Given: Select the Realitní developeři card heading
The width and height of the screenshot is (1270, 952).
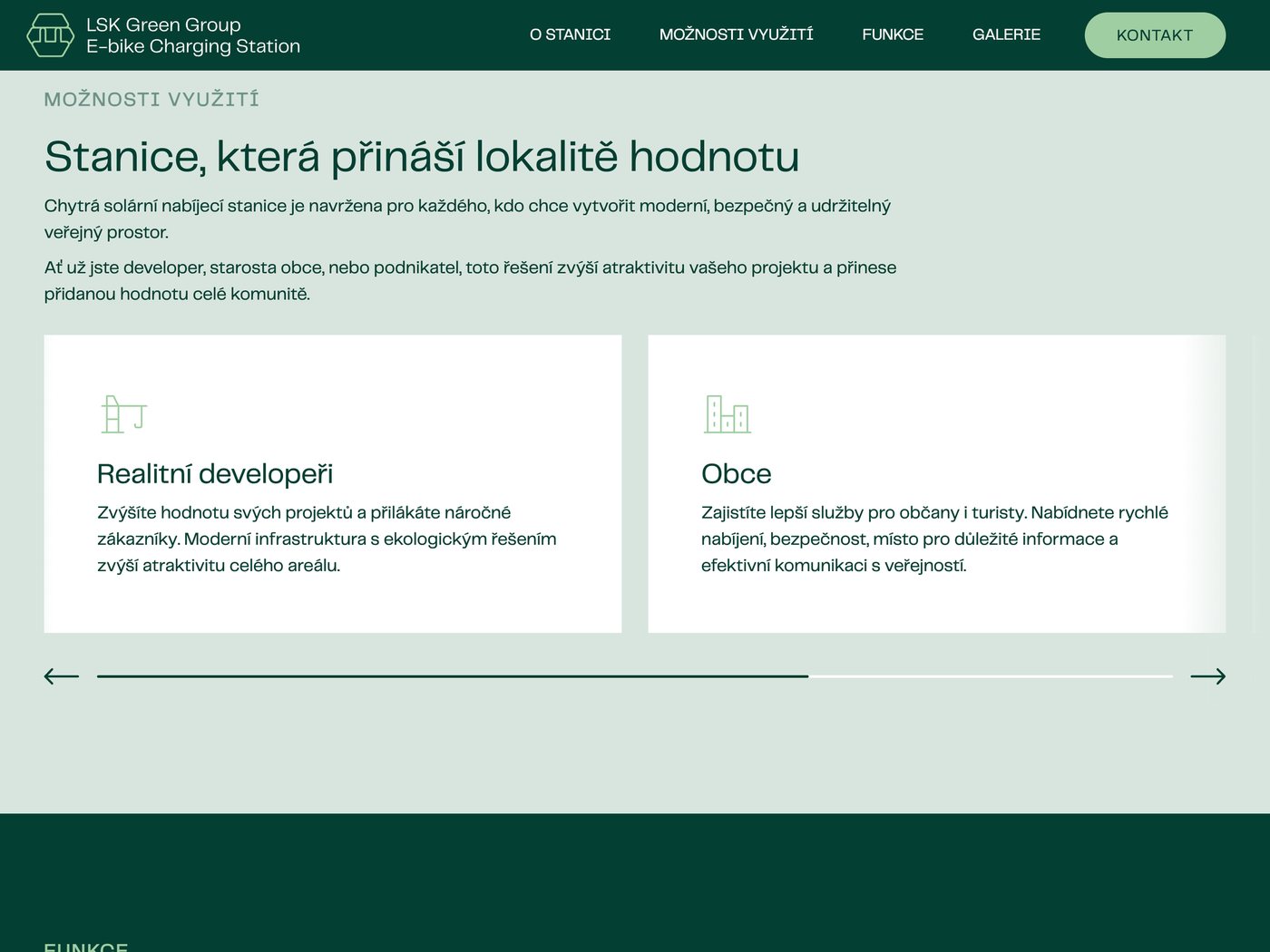Looking at the screenshot, I should [x=215, y=473].
